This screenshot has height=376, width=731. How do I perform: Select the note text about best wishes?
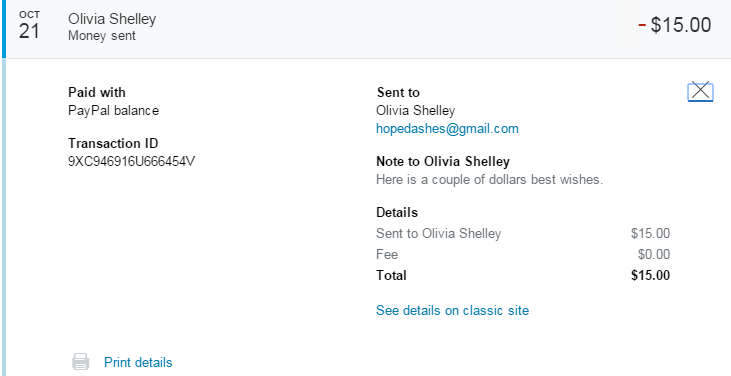[490, 179]
